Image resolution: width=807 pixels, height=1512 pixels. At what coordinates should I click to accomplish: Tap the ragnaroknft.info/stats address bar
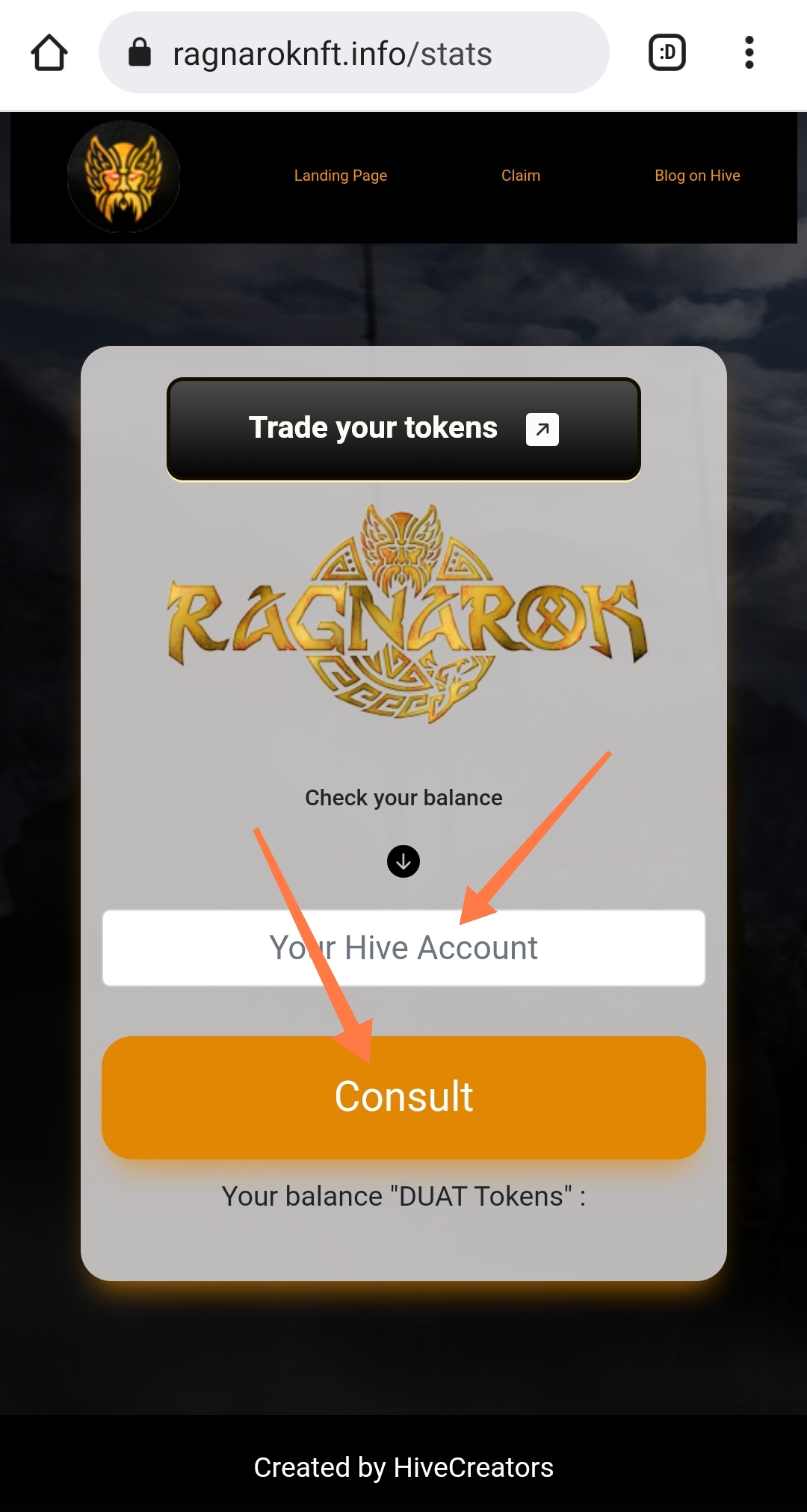pos(354,53)
